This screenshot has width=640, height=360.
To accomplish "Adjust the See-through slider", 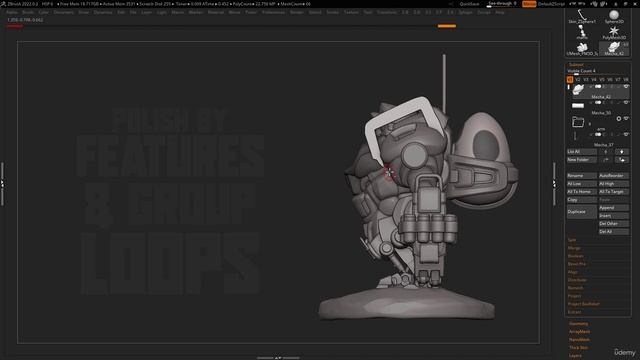I will pos(502,4).
